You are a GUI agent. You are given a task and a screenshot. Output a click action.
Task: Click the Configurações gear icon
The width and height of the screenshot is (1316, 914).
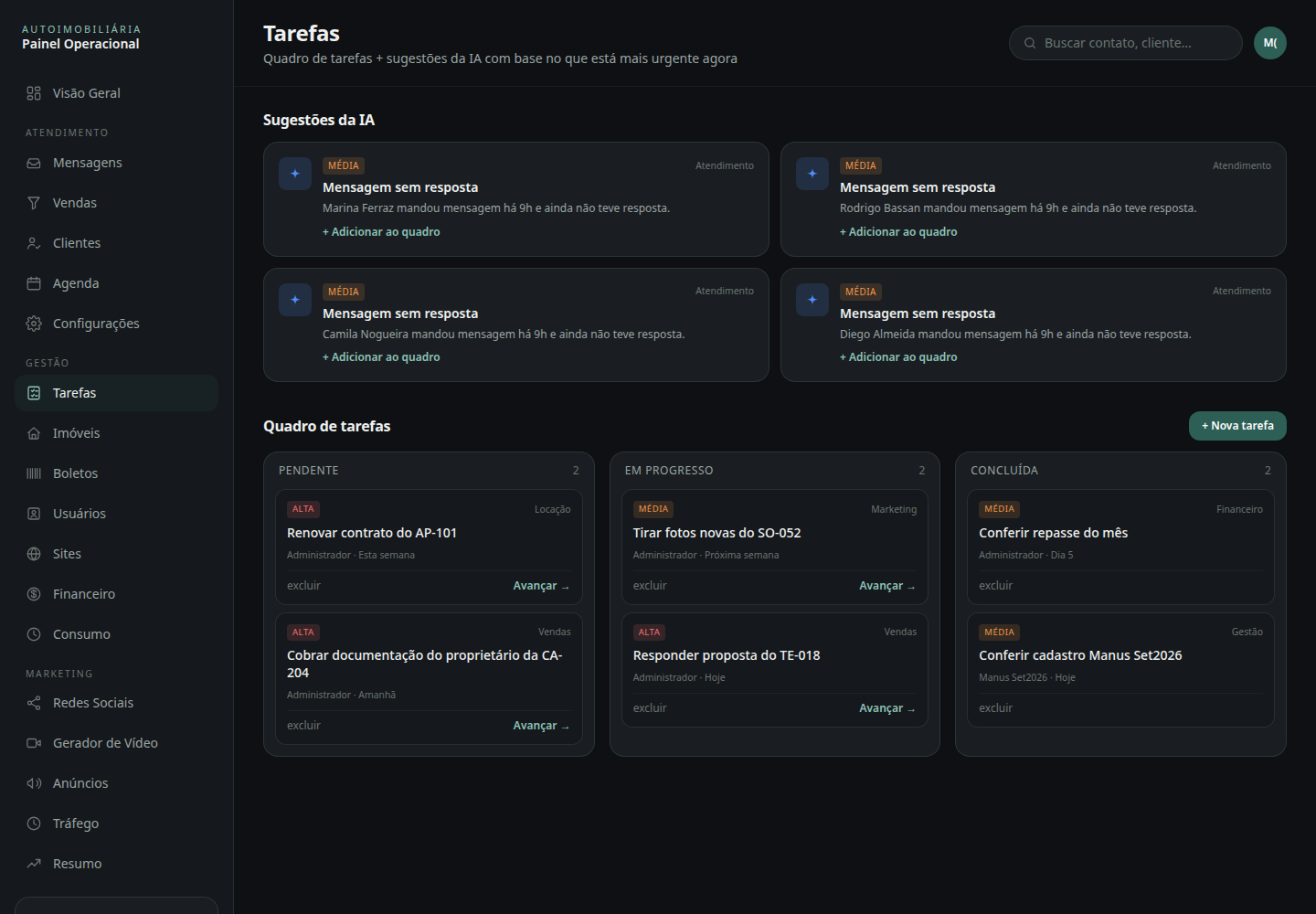(34, 324)
